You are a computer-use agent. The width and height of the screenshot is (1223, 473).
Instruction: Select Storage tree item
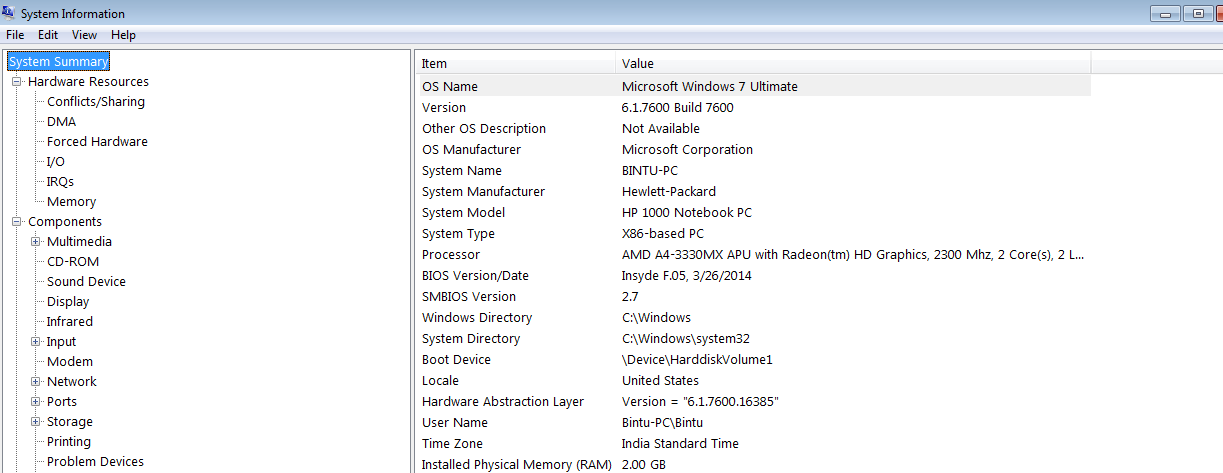click(70, 422)
